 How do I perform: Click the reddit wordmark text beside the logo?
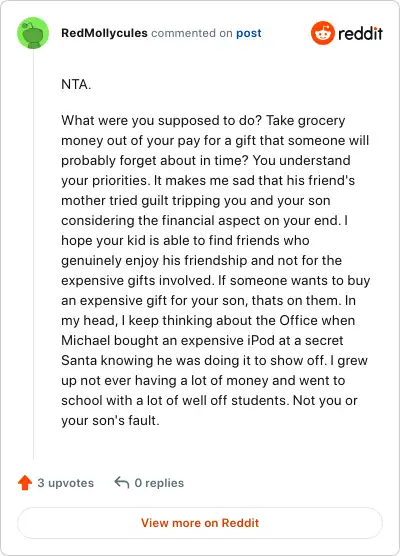tap(360, 34)
